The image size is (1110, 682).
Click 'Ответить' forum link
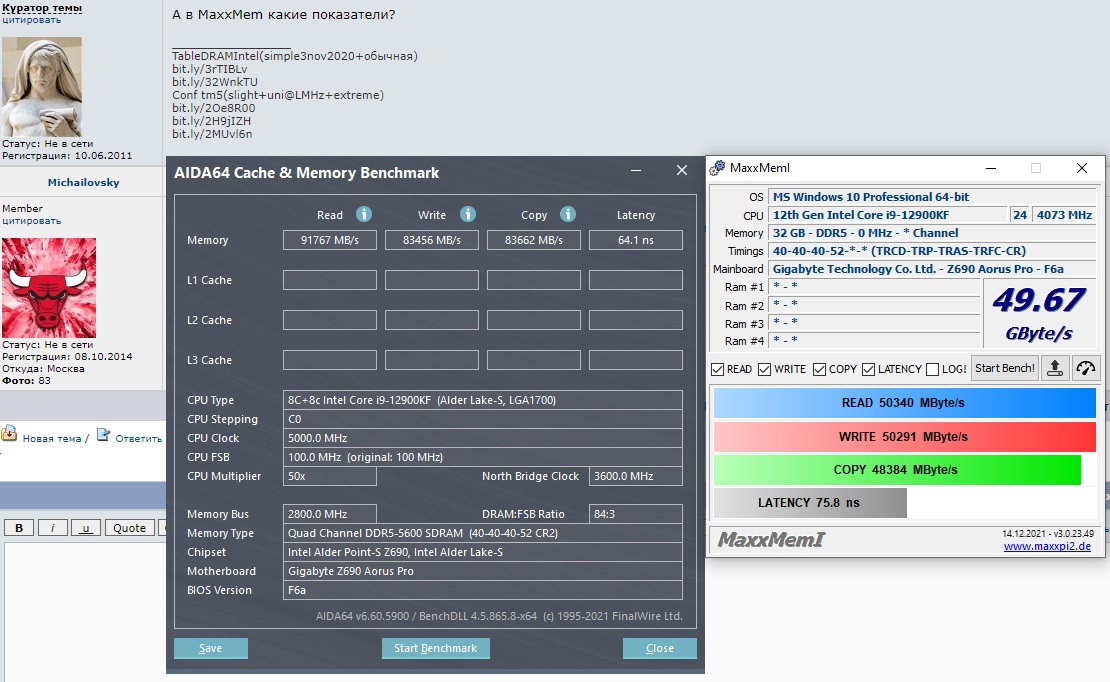point(139,438)
